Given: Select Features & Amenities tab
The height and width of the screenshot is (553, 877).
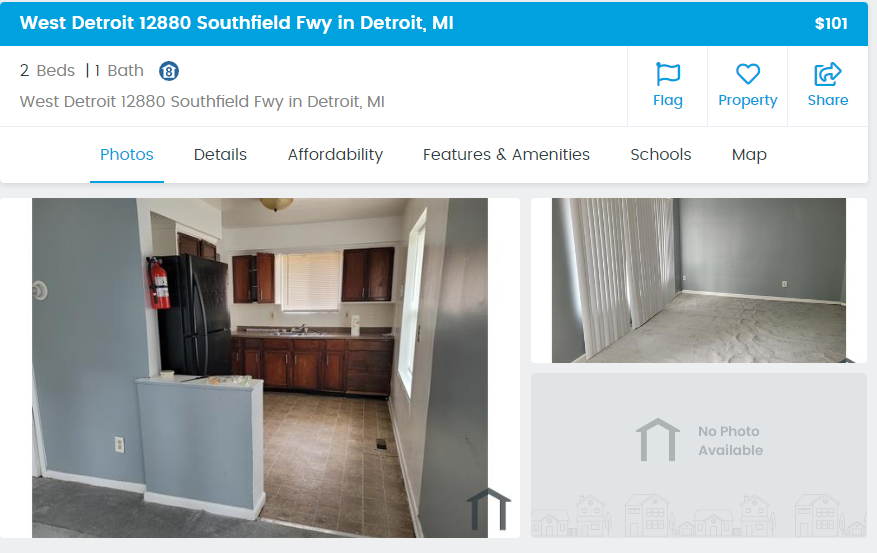Looking at the screenshot, I should 506,154.
